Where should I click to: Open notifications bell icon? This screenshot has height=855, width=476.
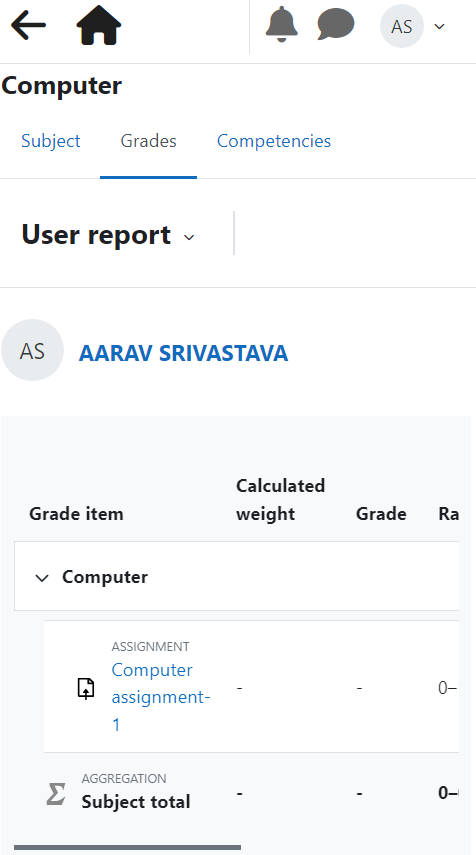[x=281, y=25]
